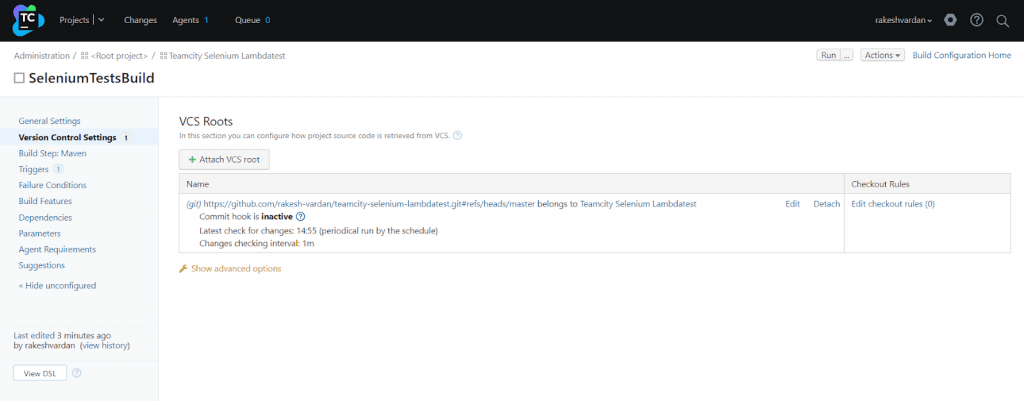This screenshot has width=1024, height=401.
Task: Open the Actions dropdown
Action: (882, 55)
